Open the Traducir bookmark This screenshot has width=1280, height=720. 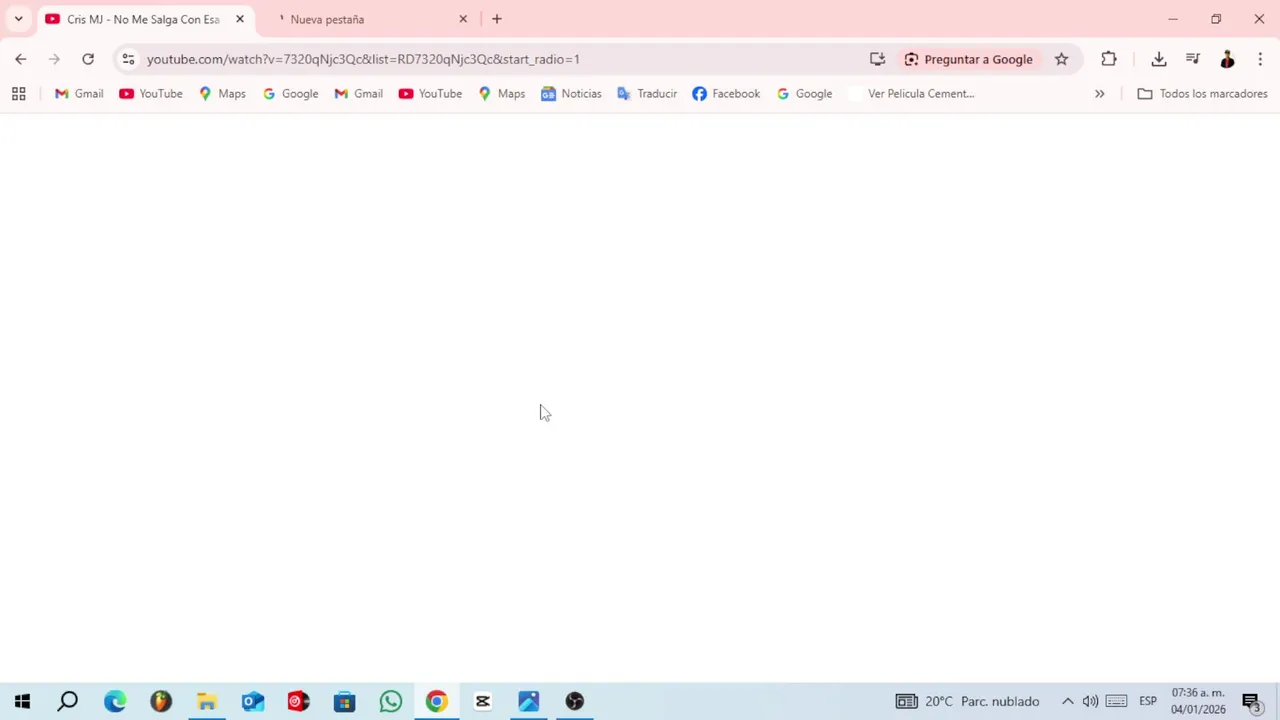tap(647, 94)
